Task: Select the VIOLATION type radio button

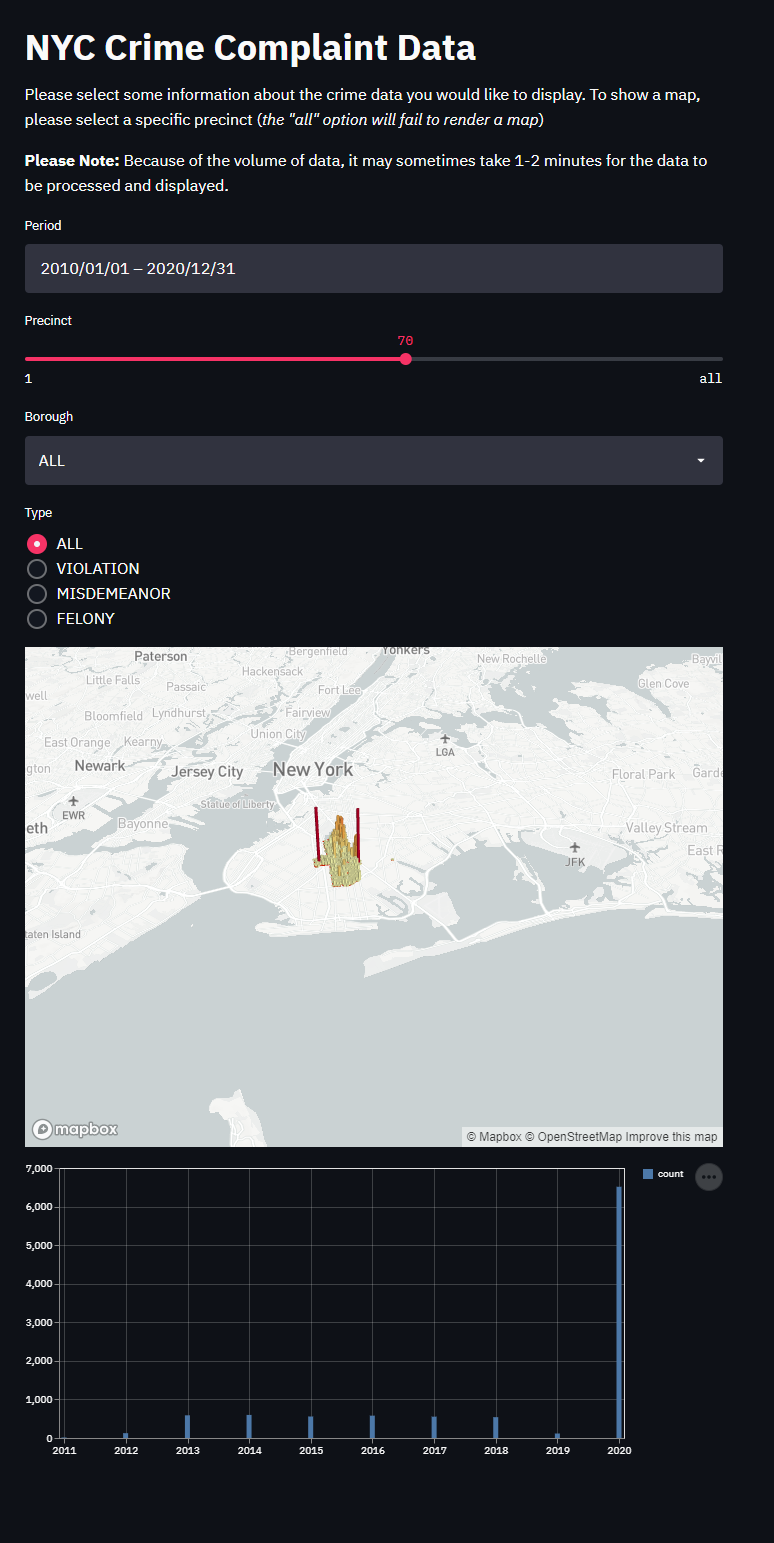Action: coord(37,569)
